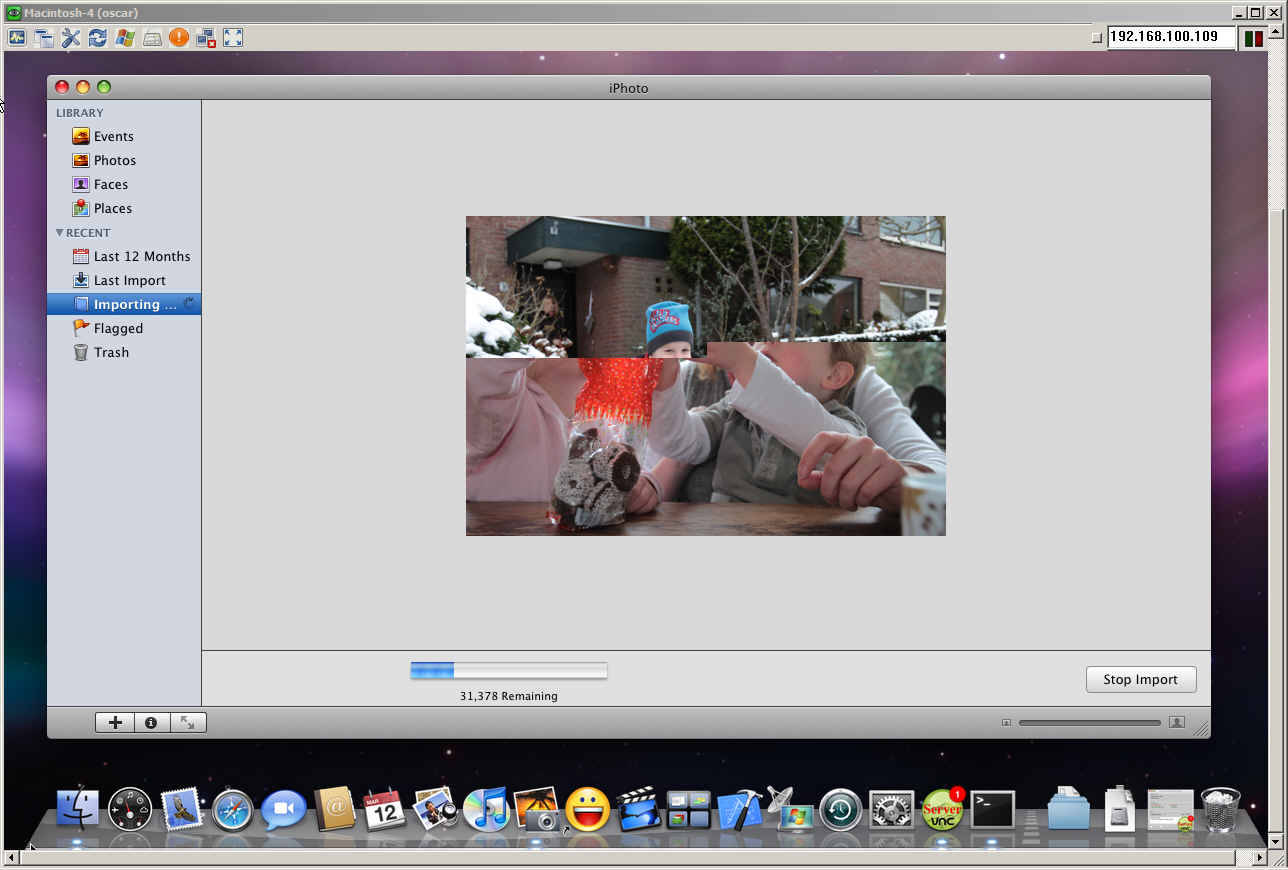Screen dimensions: 1288x870
Task: Open Safari from the Dock
Action: [232, 809]
